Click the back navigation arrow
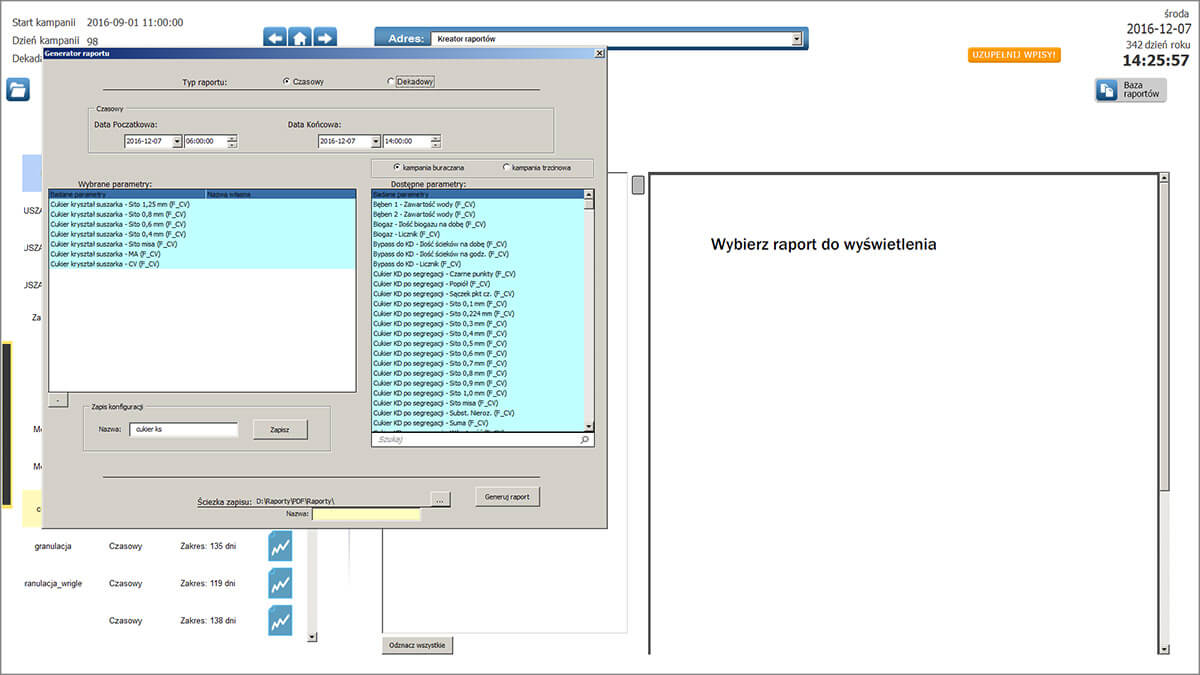 pos(273,36)
